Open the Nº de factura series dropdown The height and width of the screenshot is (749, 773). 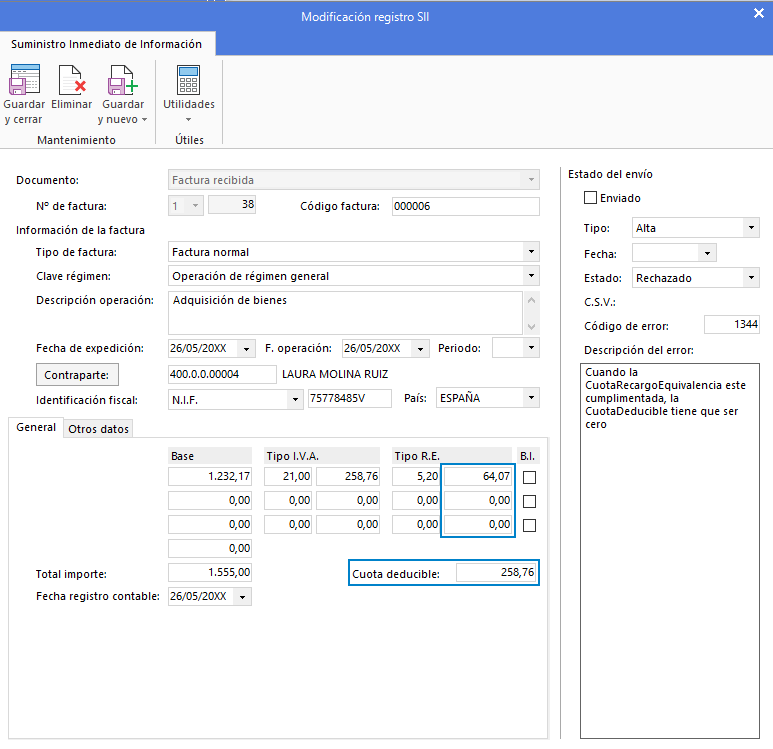(195, 205)
